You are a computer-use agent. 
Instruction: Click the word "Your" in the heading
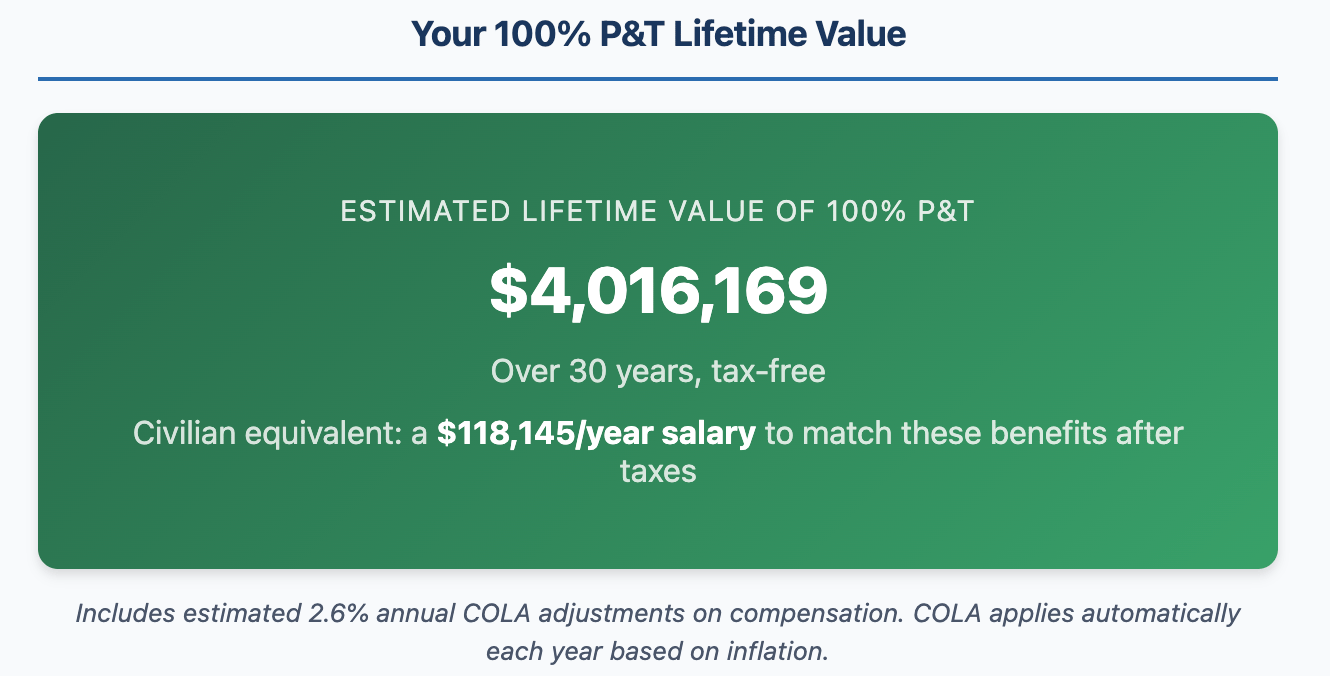445,35
